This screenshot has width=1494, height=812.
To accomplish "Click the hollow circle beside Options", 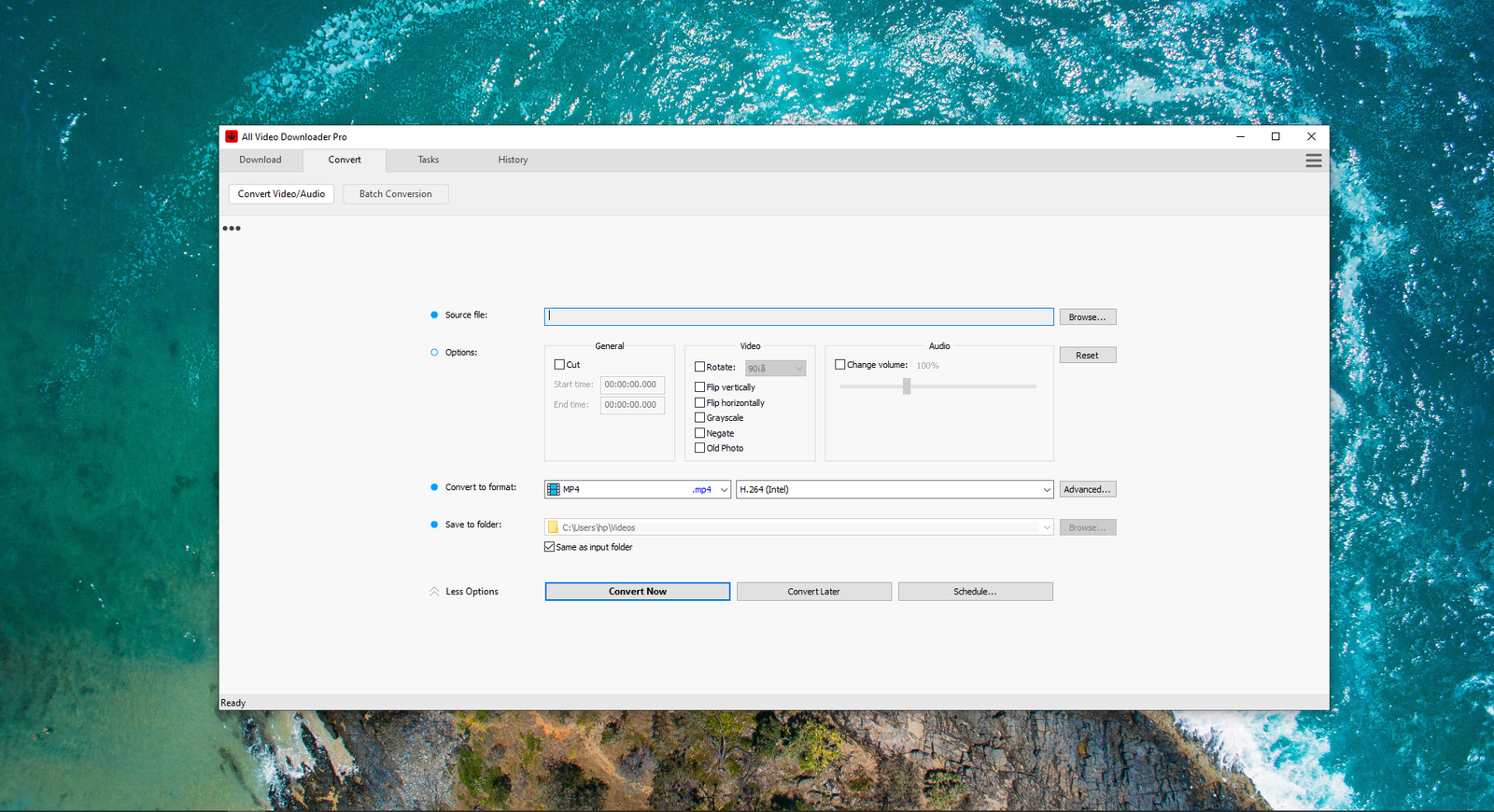I will 434,353.
